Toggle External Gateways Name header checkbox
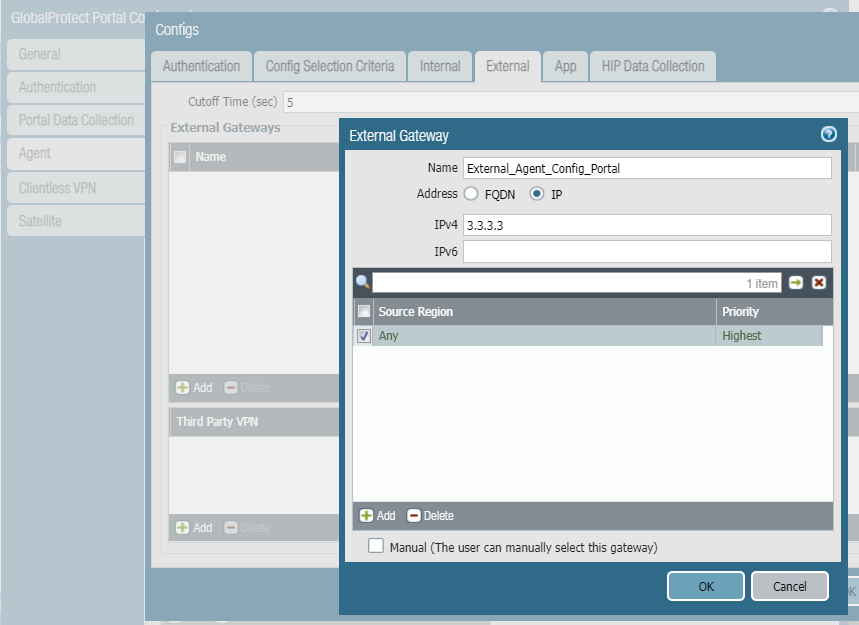This screenshot has height=625, width=859. point(180,157)
